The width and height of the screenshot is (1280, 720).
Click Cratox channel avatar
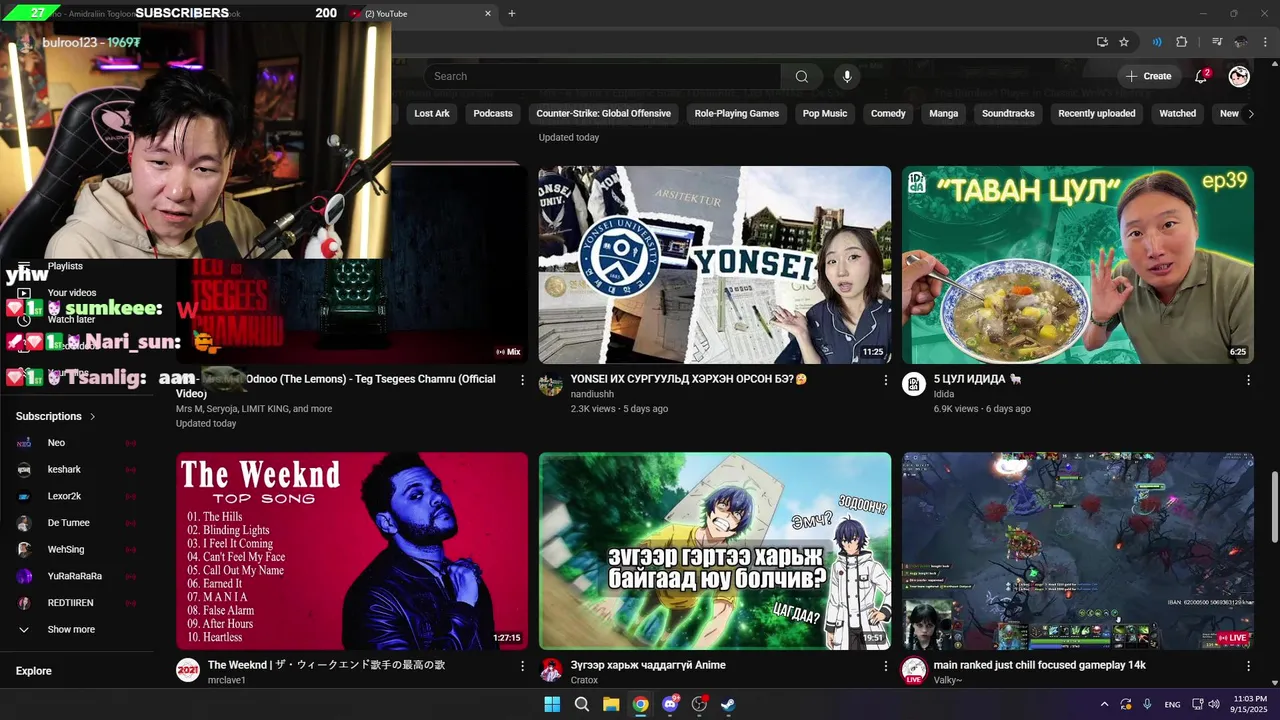[551, 671]
